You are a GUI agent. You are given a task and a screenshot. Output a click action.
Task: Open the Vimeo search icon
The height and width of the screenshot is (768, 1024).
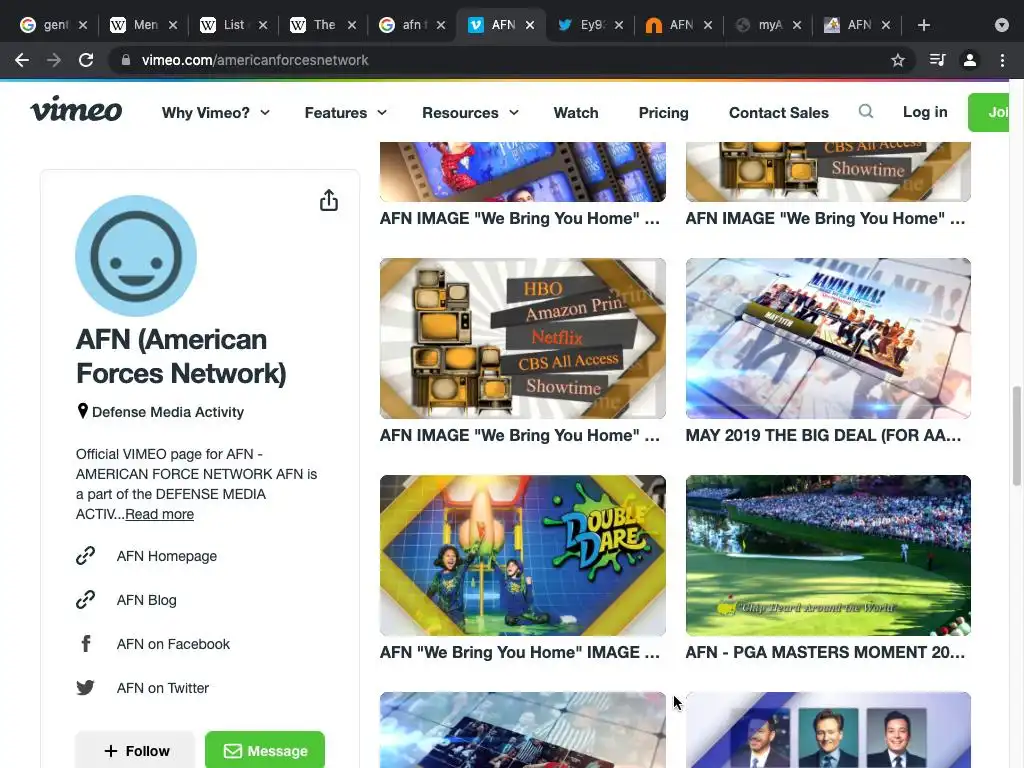(x=866, y=112)
